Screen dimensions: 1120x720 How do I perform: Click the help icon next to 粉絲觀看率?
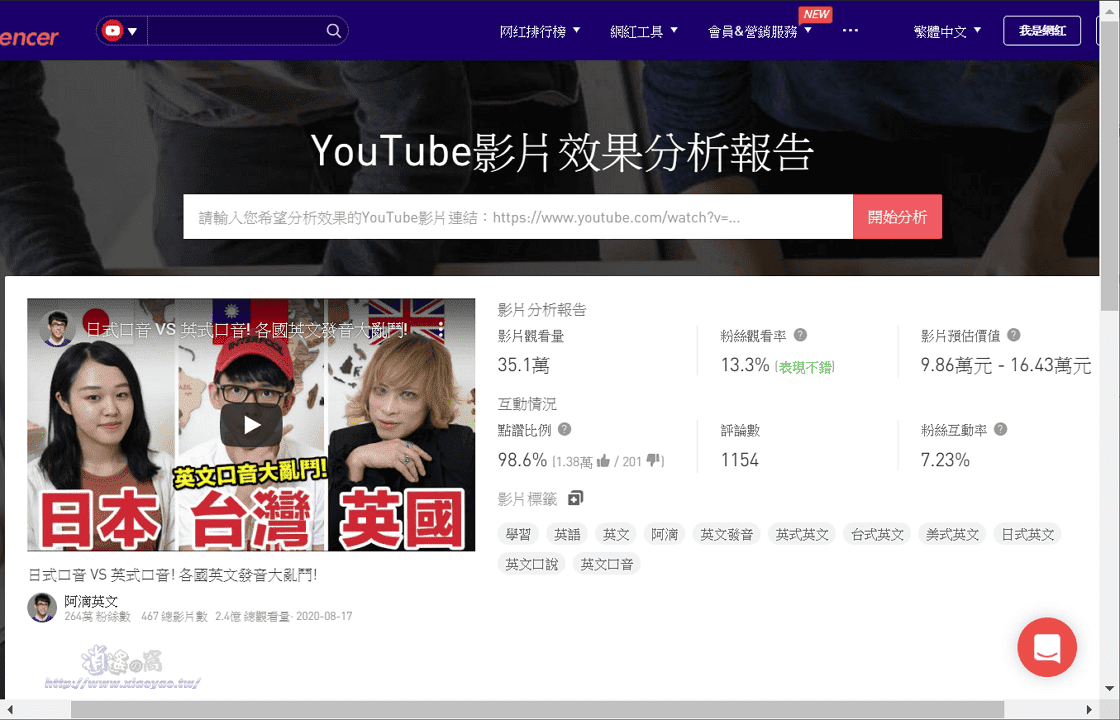point(800,335)
